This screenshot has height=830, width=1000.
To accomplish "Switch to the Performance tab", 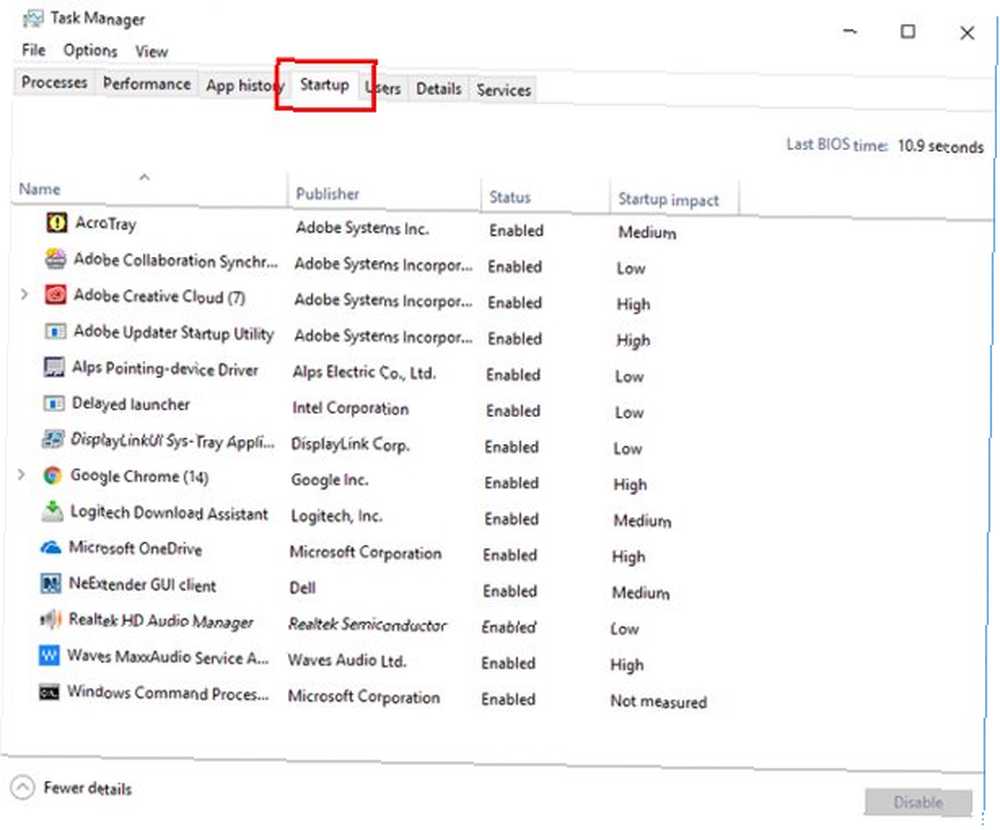I will click(x=147, y=84).
